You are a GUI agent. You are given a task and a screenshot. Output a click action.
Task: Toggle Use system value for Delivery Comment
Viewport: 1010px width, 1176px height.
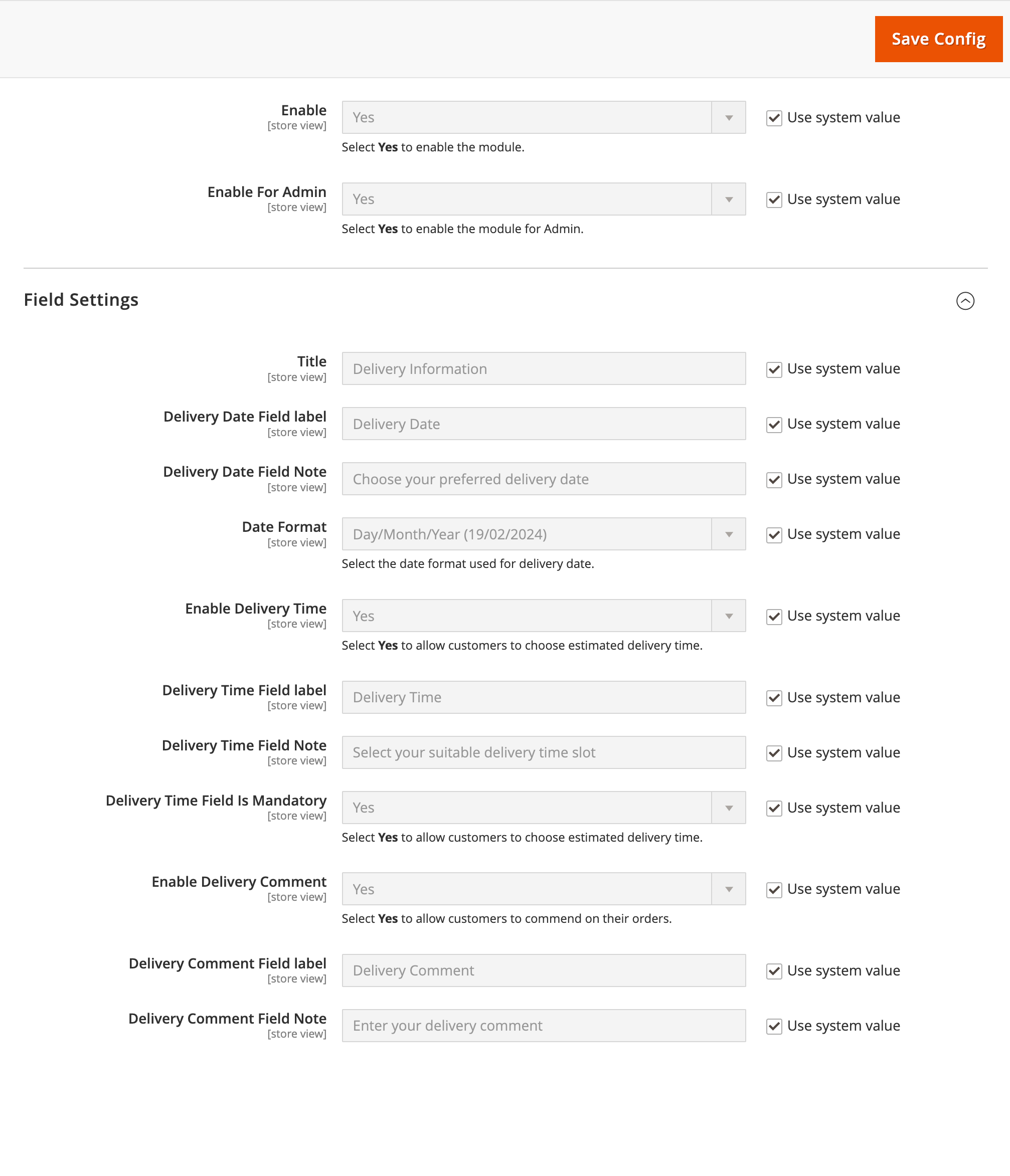[x=774, y=971]
